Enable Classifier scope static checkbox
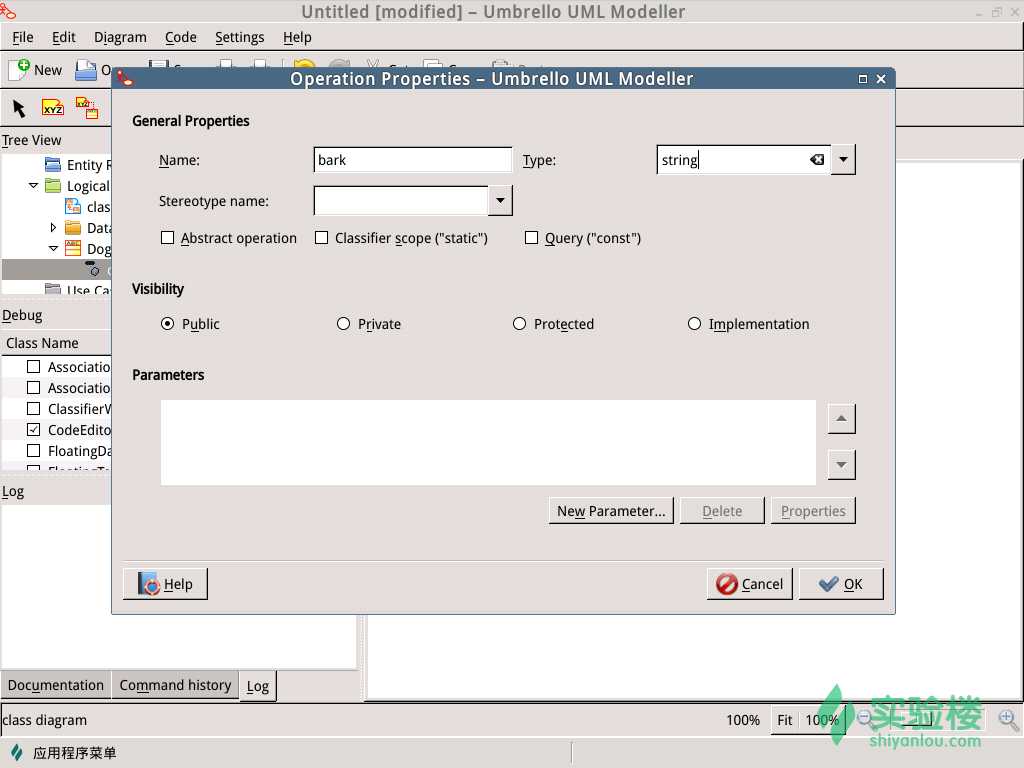 (321, 238)
